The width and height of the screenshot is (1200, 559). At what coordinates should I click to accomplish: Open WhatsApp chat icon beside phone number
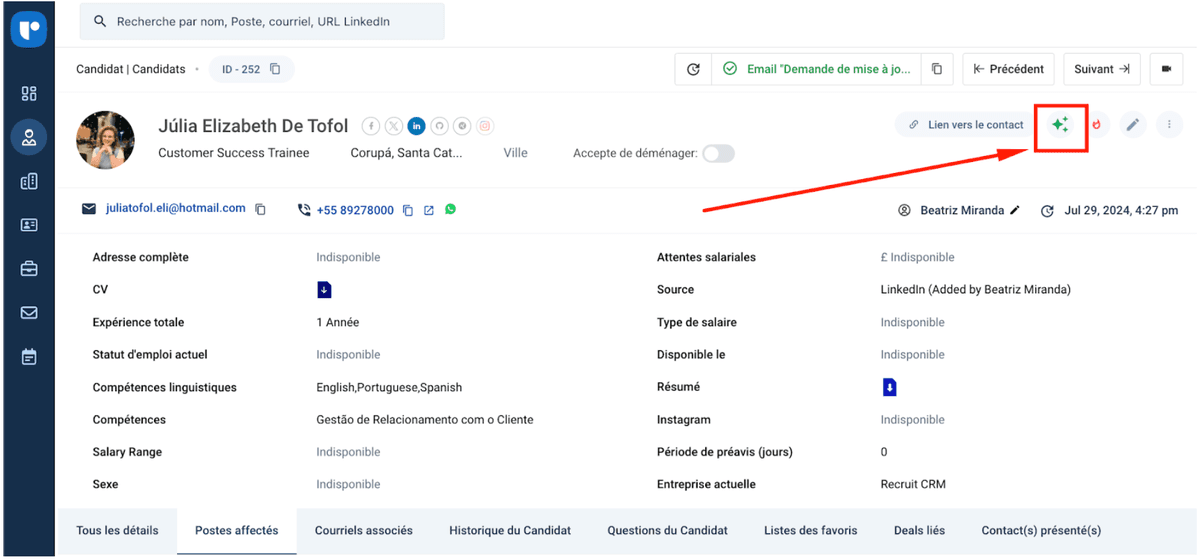tap(451, 210)
